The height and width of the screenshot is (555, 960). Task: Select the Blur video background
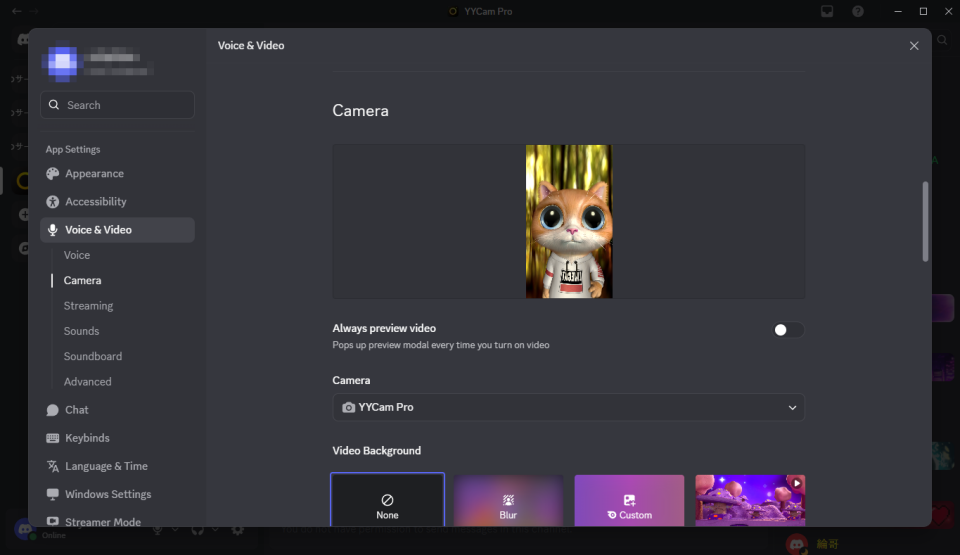point(508,500)
